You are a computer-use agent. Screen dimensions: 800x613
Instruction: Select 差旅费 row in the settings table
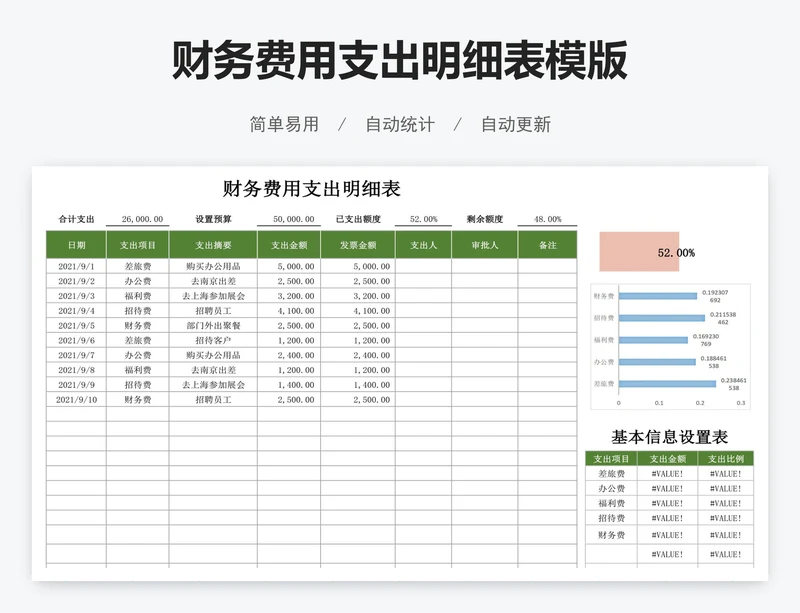[x=669, y=474]
